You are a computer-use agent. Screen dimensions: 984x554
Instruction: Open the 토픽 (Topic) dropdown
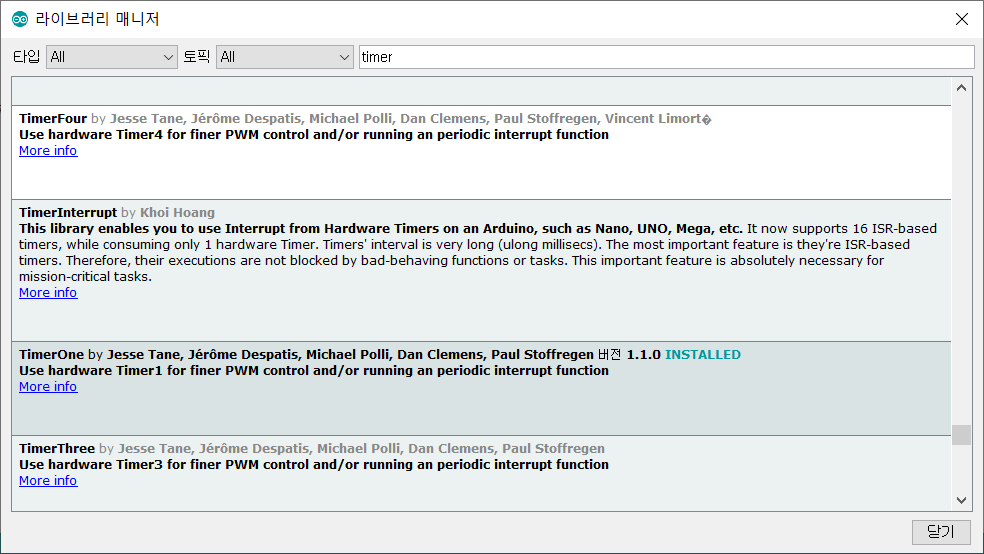285,57
